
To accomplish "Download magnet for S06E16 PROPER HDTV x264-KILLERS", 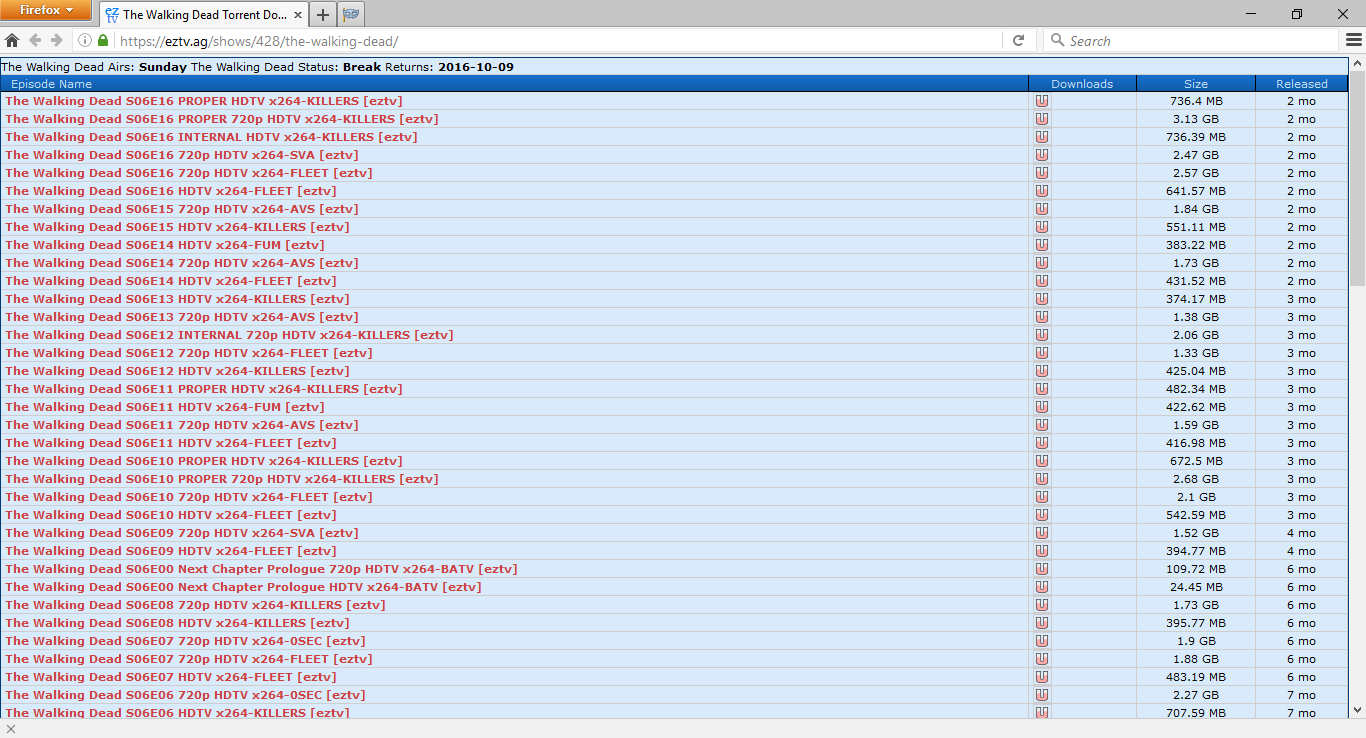I will [1042, 100].
